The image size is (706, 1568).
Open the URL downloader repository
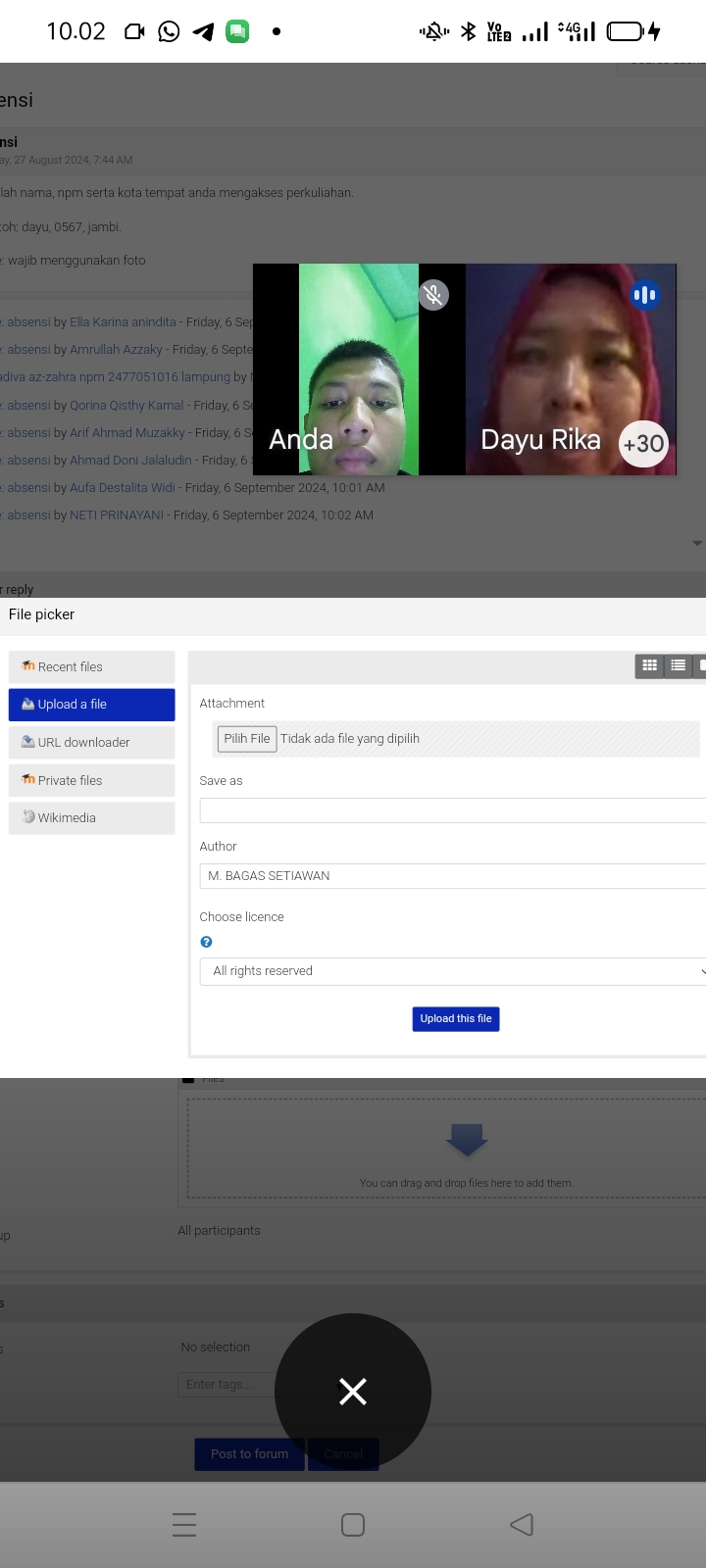91,743
